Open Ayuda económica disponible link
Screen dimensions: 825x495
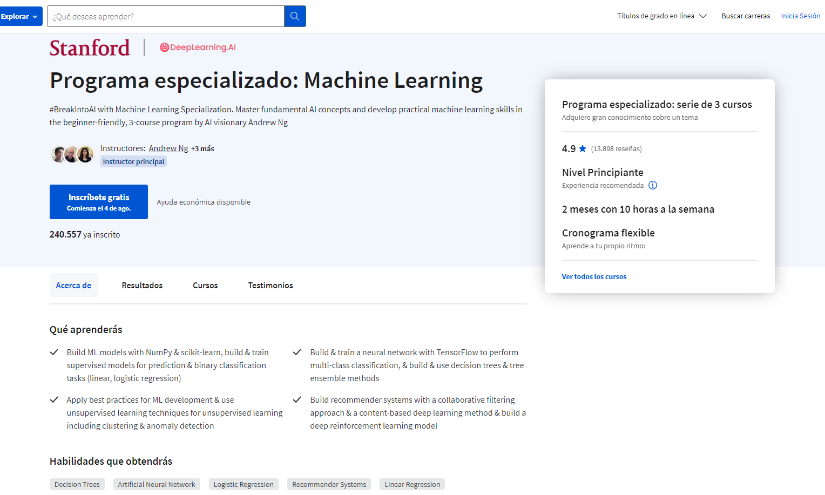[x=204, y=202]
